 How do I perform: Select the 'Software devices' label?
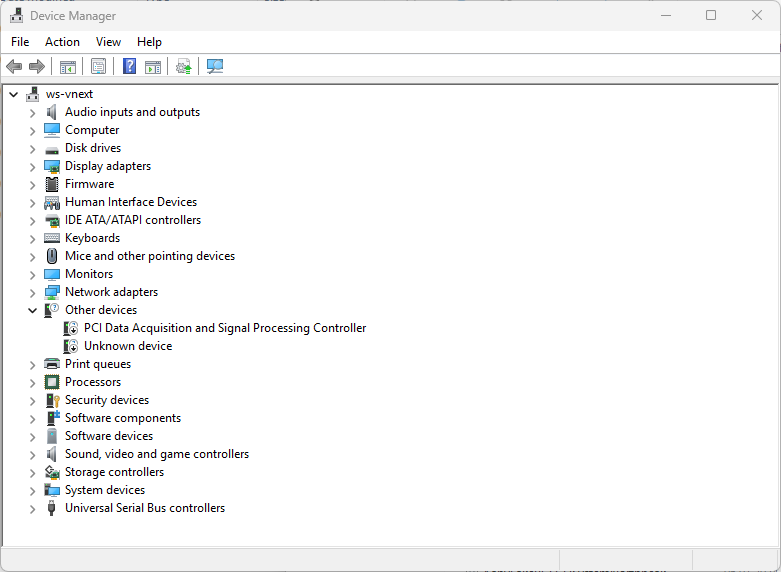(x=109, y=436)
